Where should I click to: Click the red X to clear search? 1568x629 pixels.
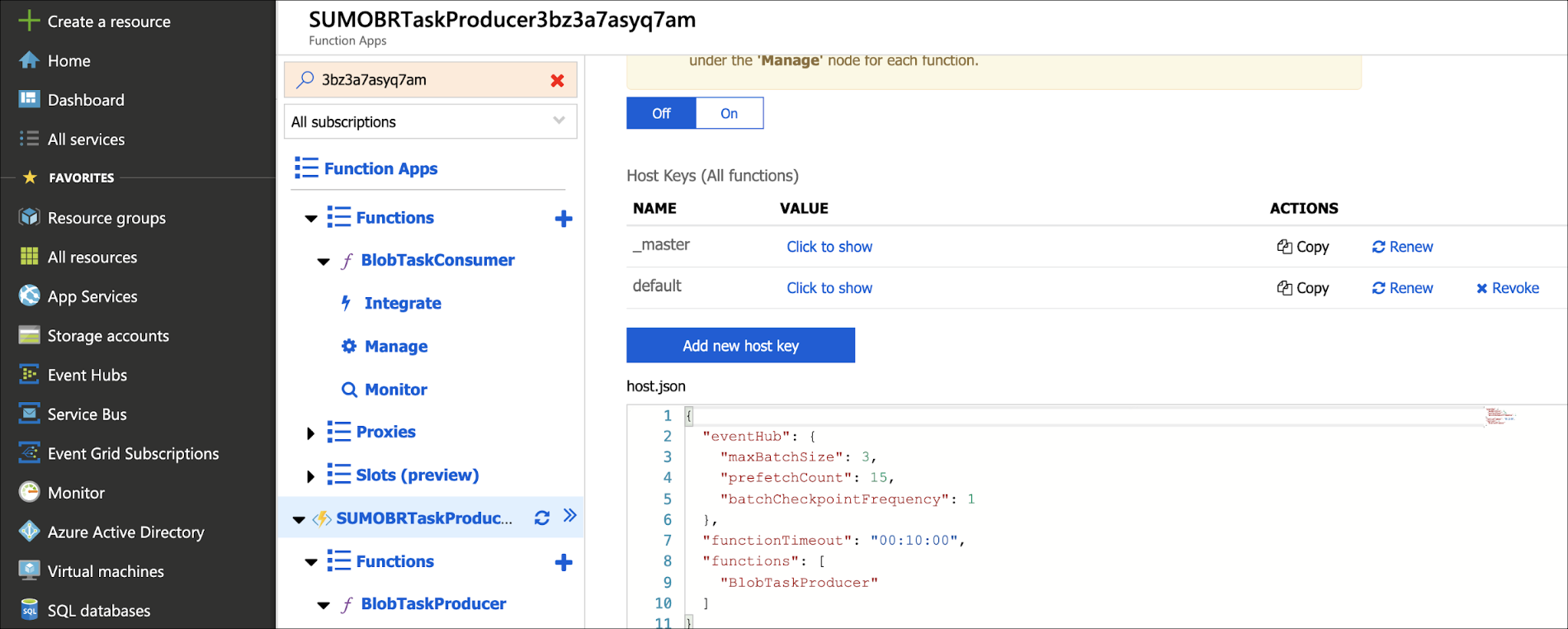[557, 81]
